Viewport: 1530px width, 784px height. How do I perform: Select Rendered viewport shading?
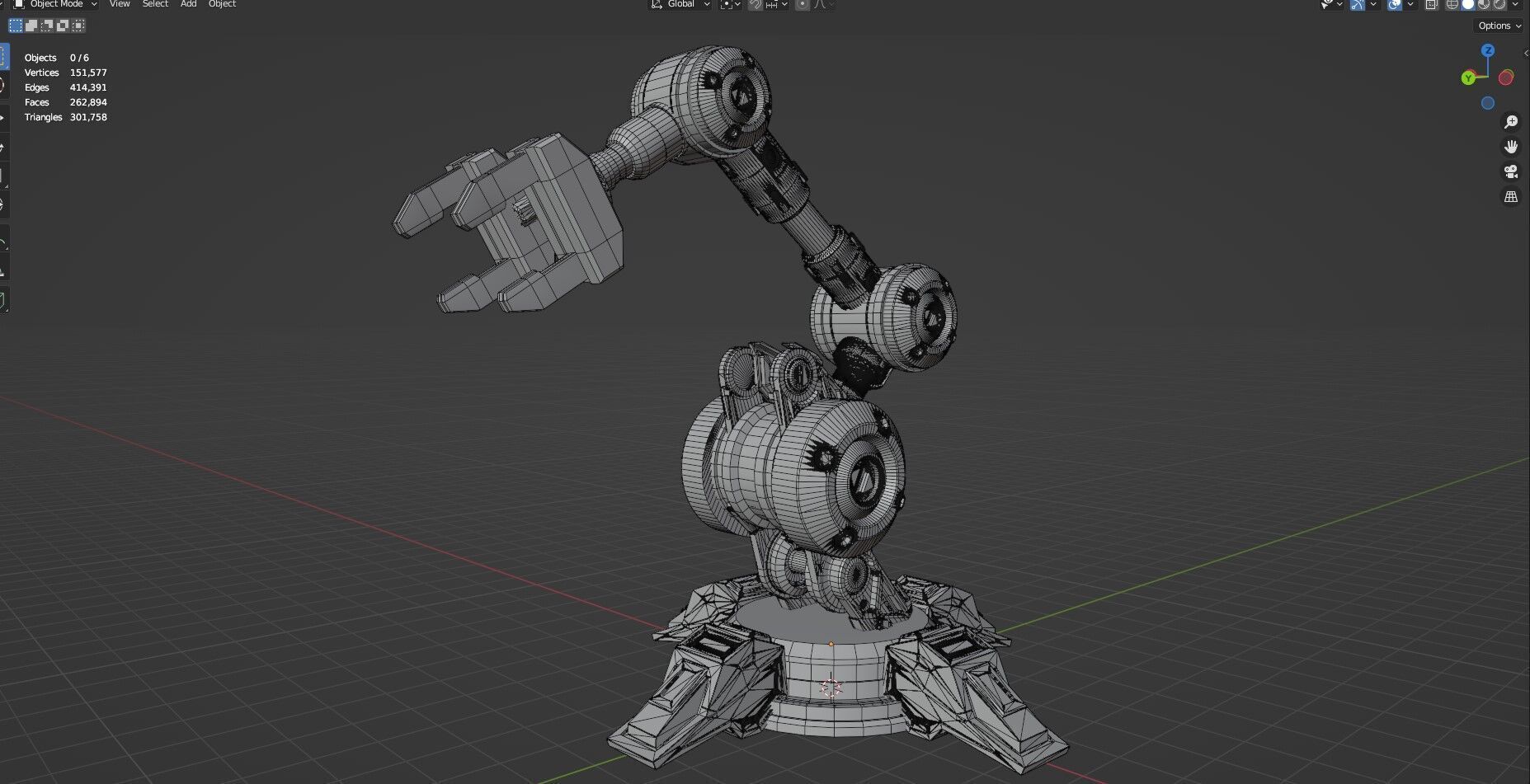[x=1499, y=4]
